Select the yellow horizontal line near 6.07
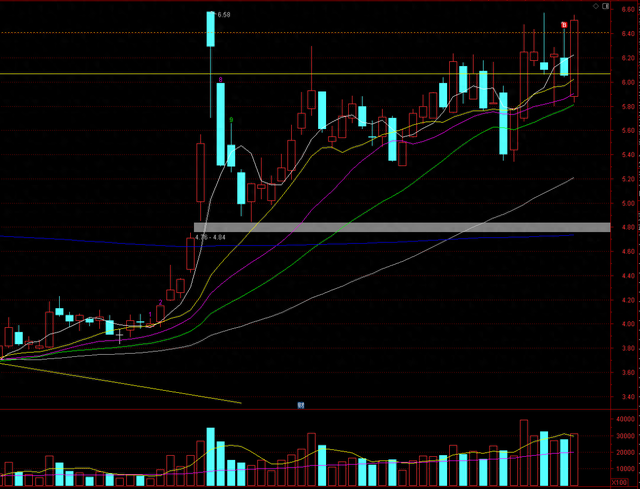Viewport: 640px width, 489px height. [305, 74]
